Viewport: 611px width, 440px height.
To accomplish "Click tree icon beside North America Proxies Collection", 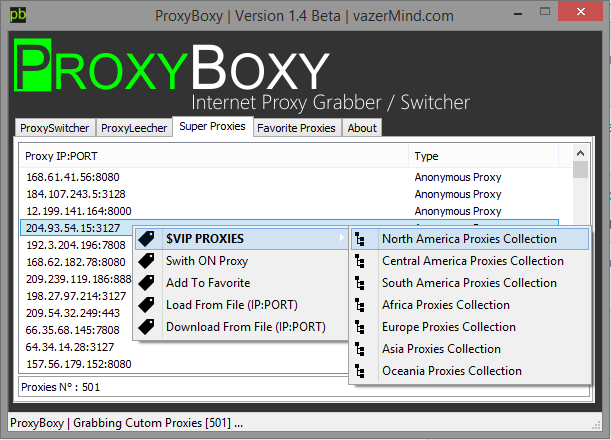I will pos(360,239).
